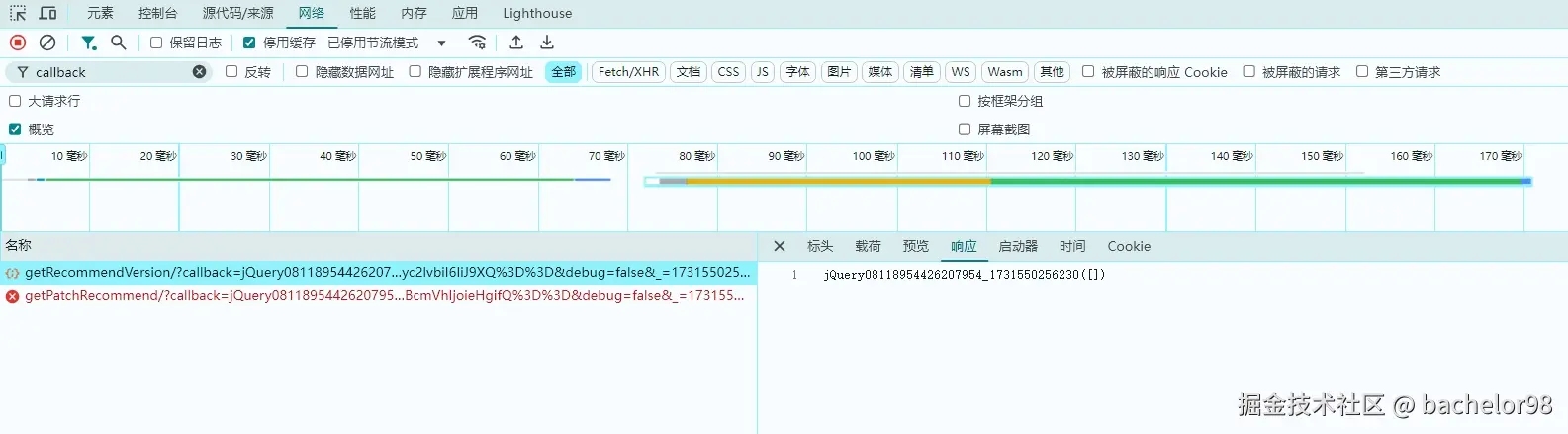Open 源代码/来源 panel tab
Image resolution: width=1568 pixels, height=434 pixels.
click(x=238, y=13)
